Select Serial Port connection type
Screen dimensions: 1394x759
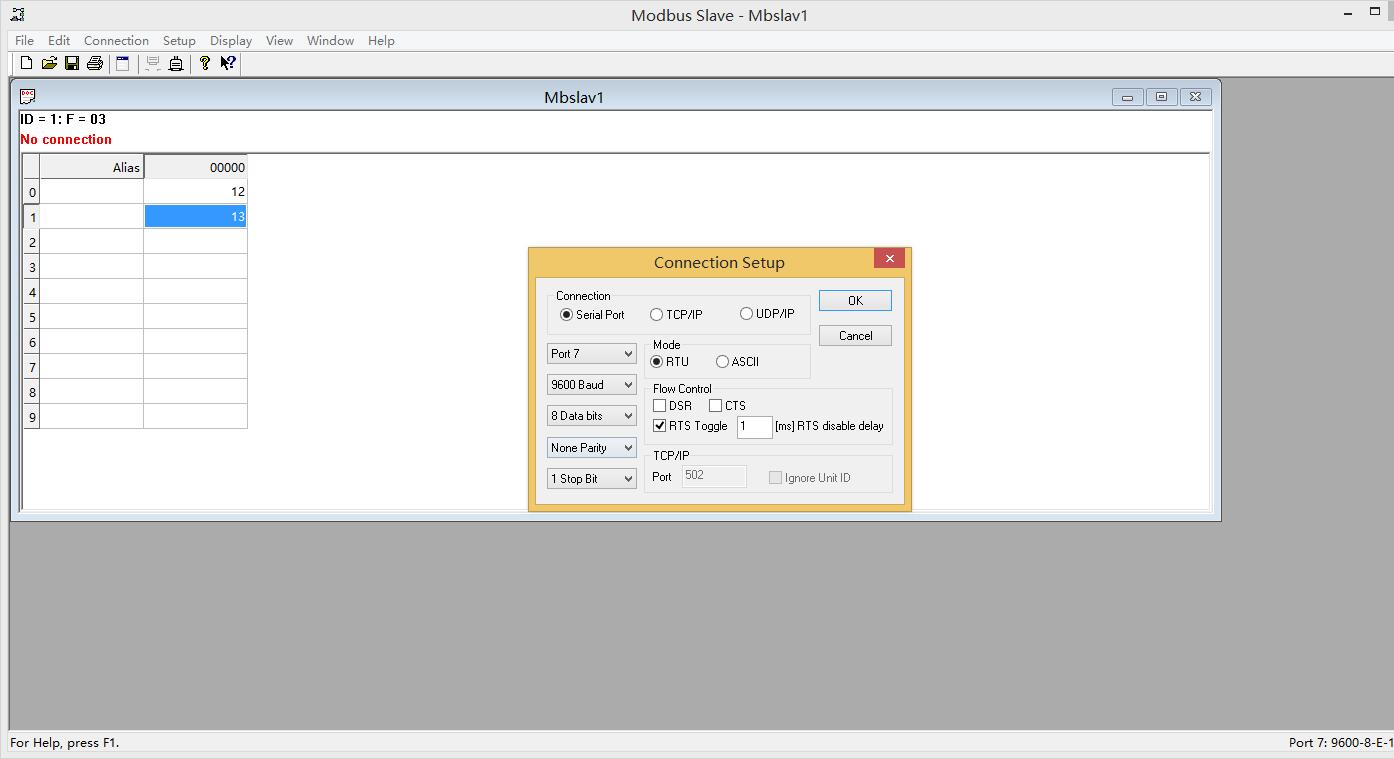point(593,314)
